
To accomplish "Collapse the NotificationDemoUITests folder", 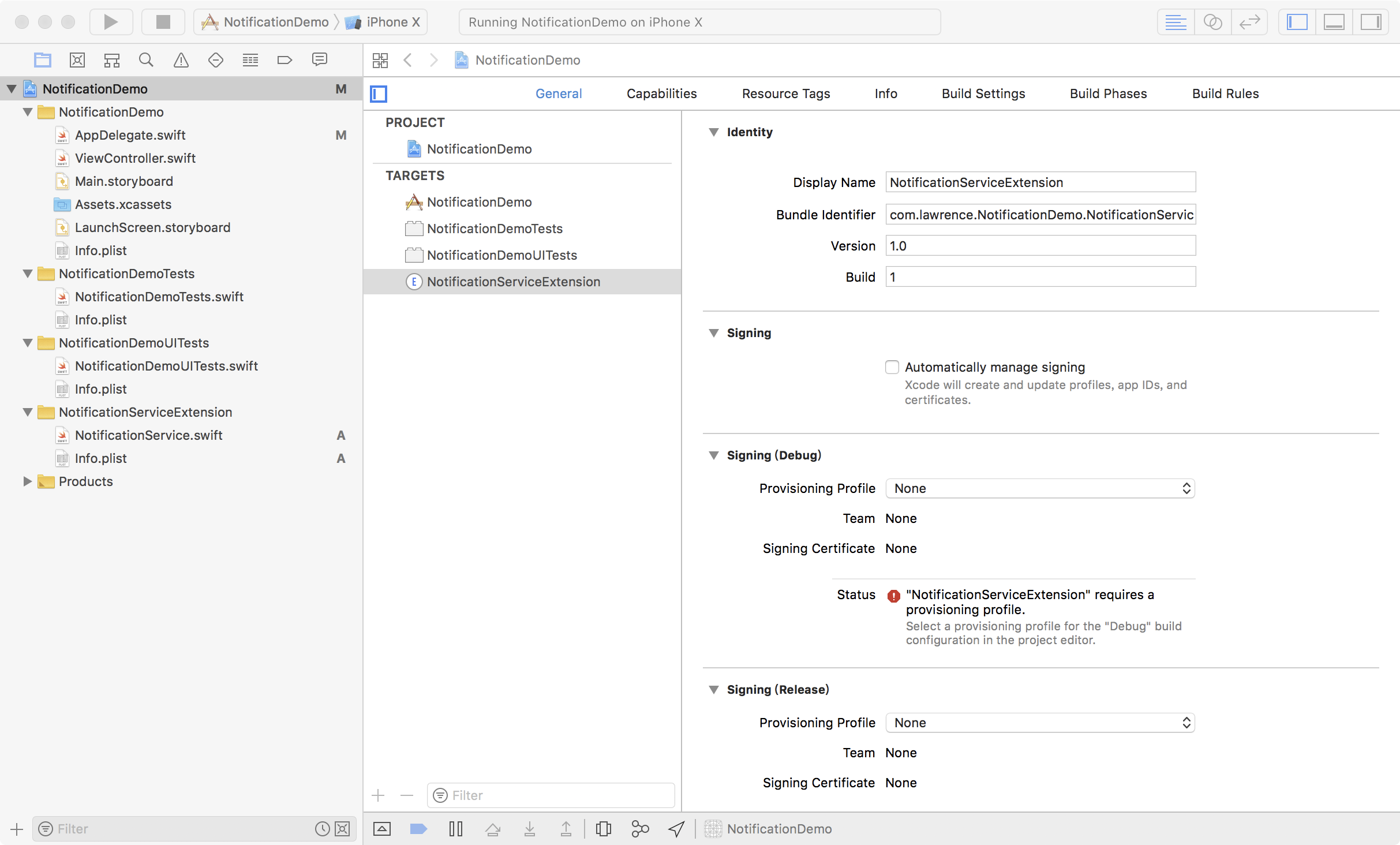I will point(28,343).
